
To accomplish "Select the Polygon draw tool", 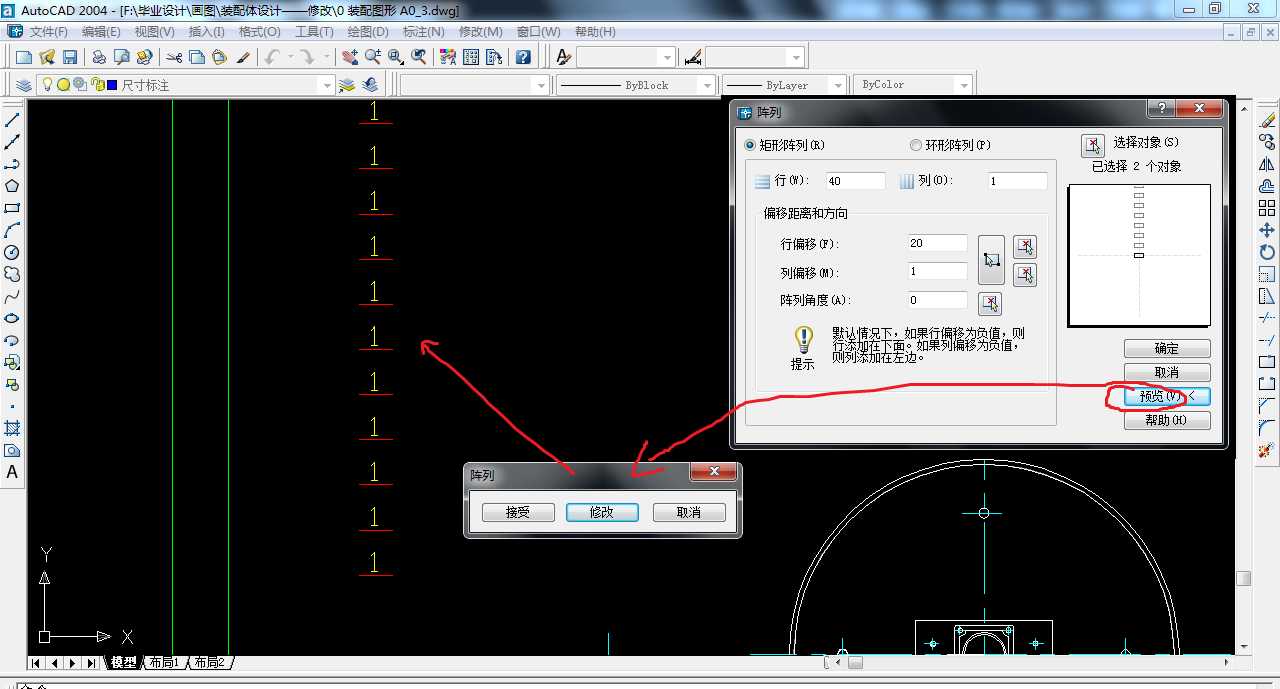I will click(12, 186).
